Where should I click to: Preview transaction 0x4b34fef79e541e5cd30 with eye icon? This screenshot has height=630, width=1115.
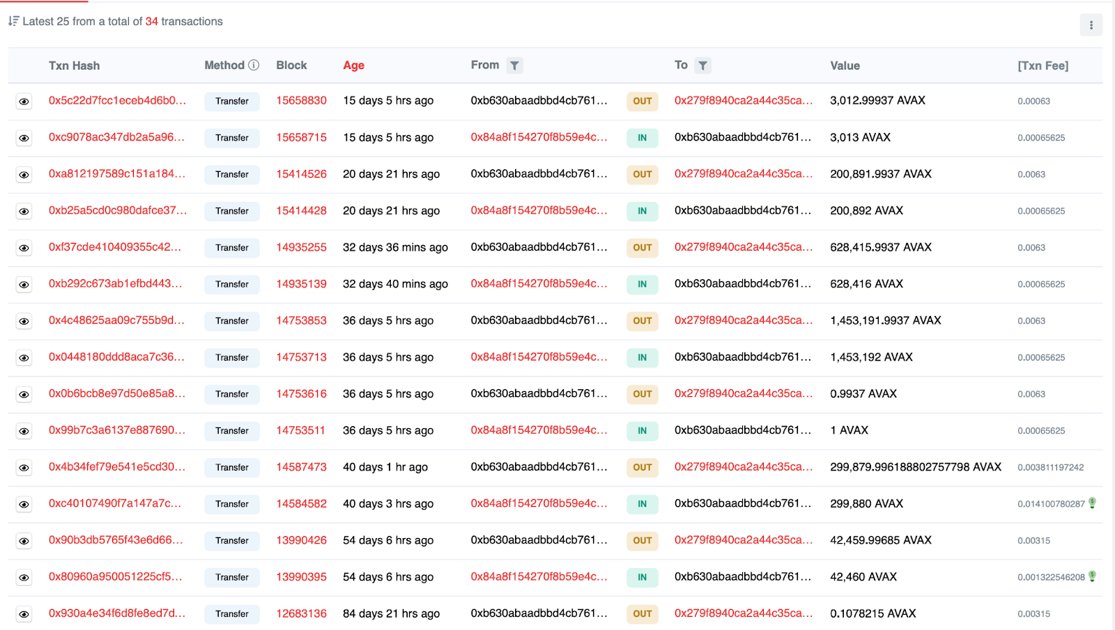(24, 468)
